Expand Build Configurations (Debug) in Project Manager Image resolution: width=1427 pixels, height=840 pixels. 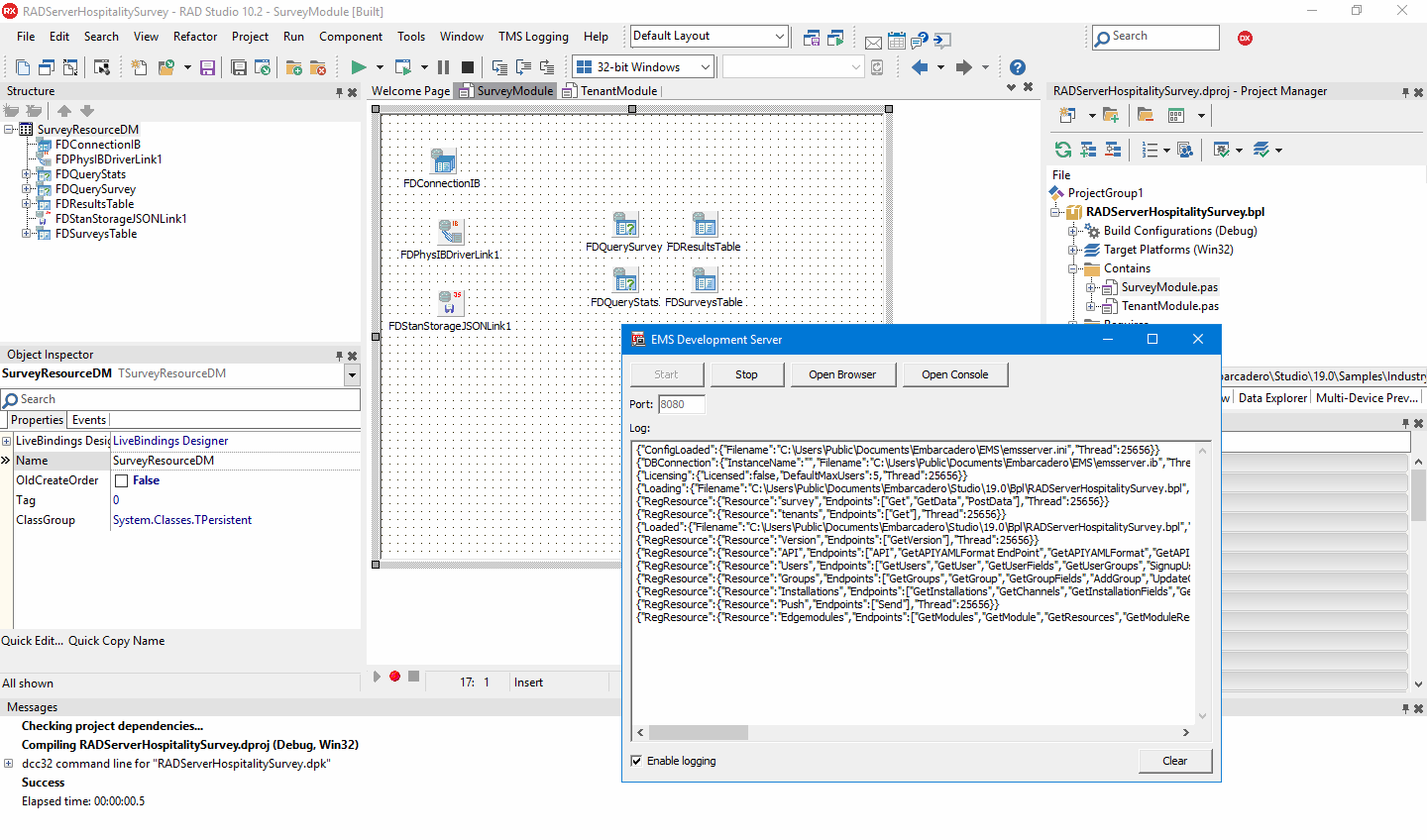[1072, 231]
